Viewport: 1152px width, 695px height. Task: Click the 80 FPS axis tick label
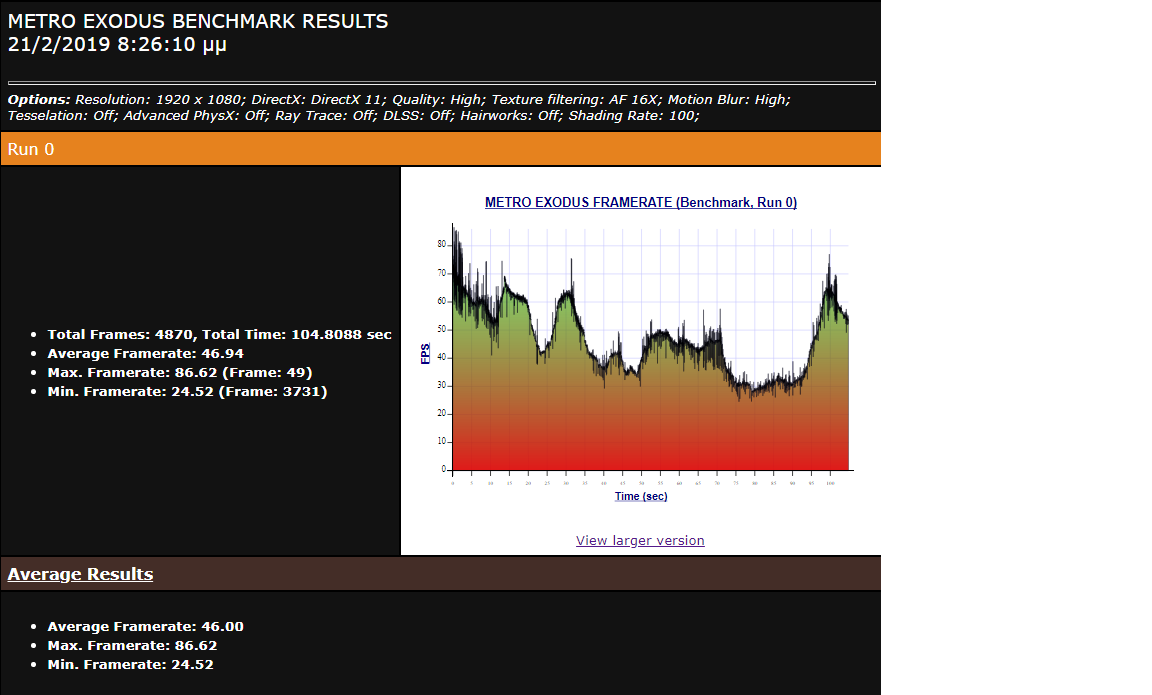point(442,245)
